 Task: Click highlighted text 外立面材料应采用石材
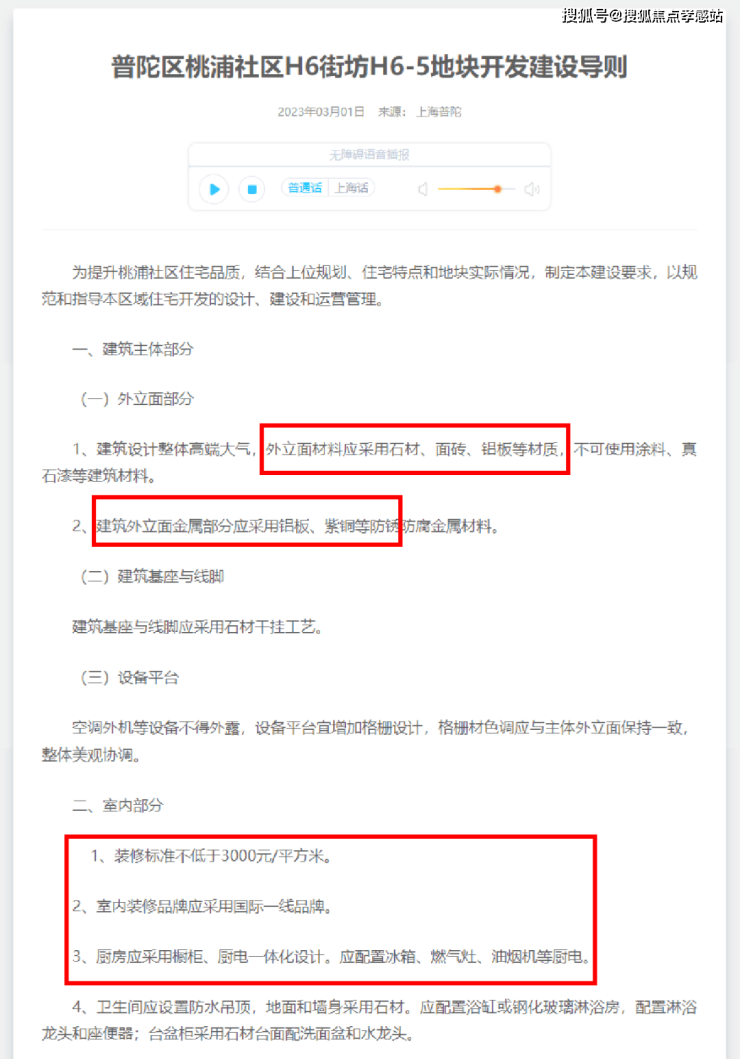click(343, 449)
